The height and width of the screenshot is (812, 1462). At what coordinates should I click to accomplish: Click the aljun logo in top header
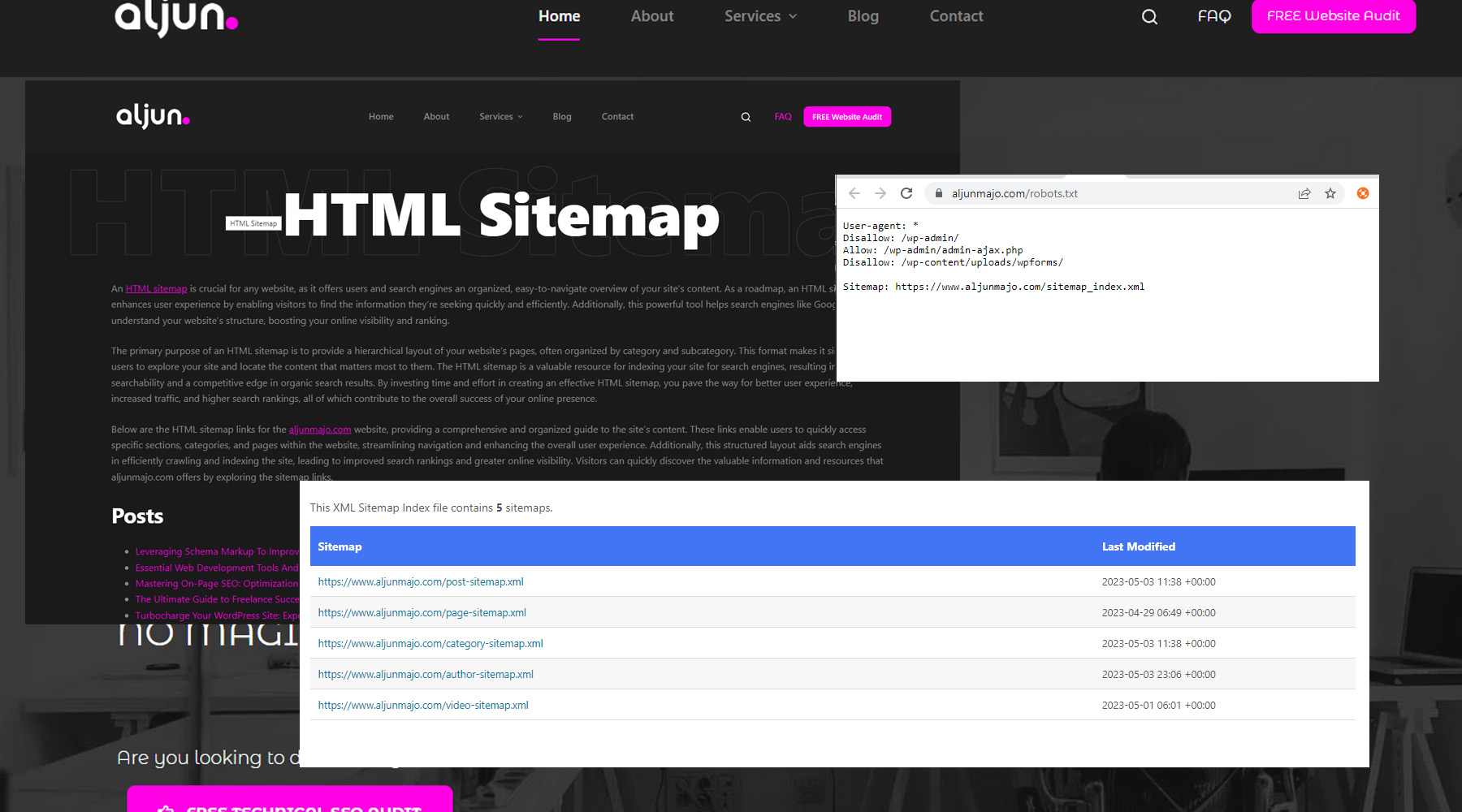coord(176,18)
